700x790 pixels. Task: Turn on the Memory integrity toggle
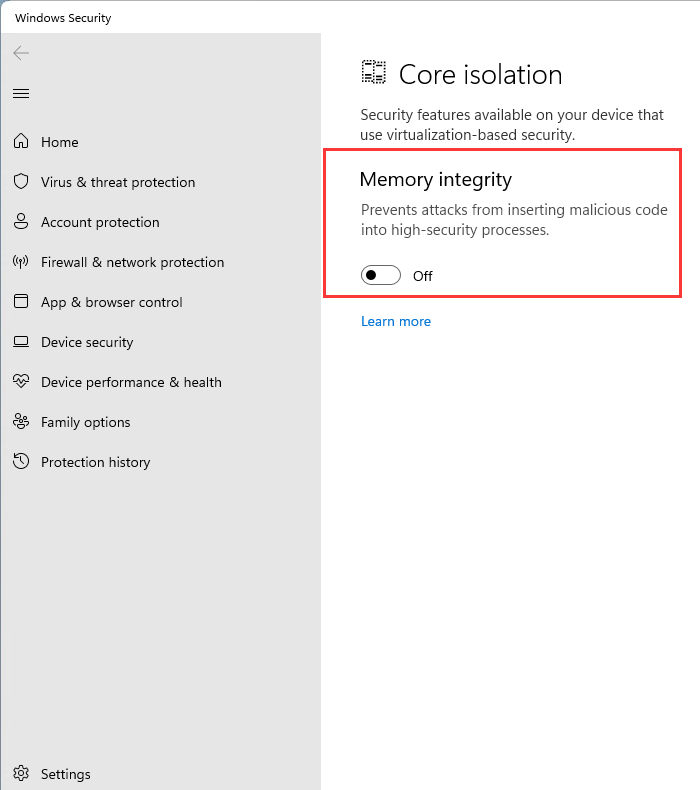click(380, 275)
